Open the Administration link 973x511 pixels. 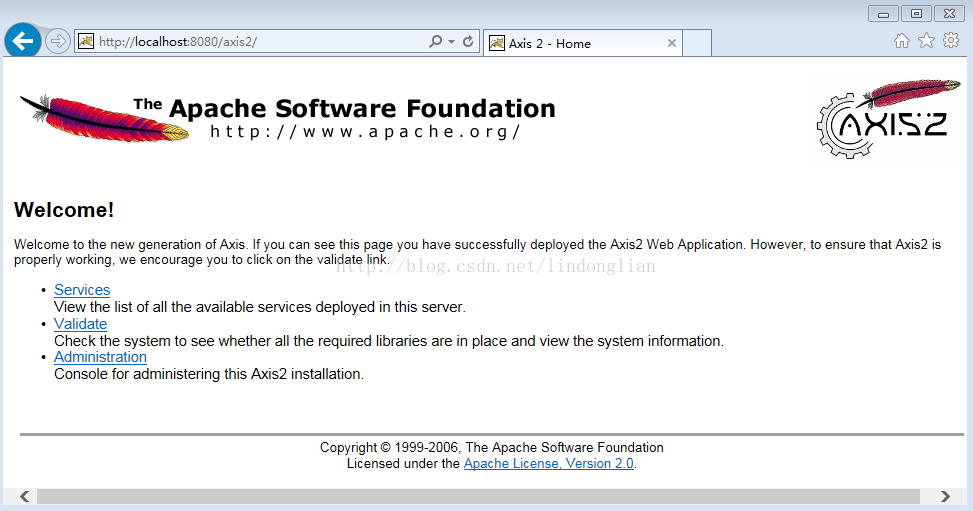[x=101, y=357]
